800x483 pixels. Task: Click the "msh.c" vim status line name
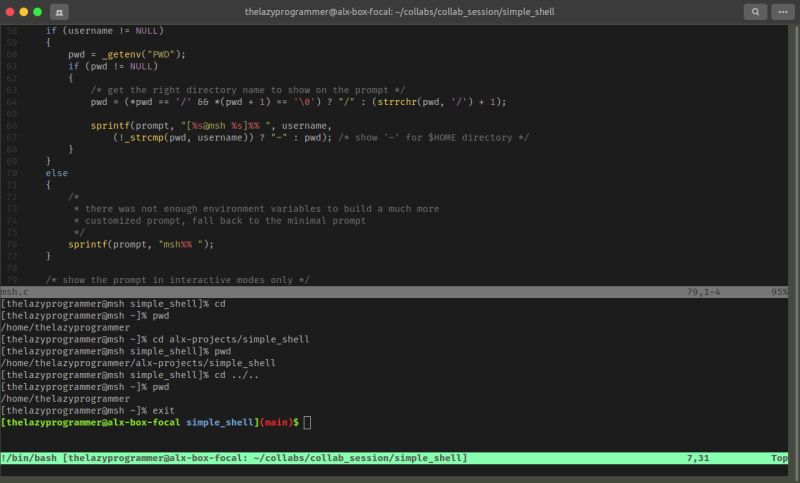pyautogui.click(x=14, y=292)
